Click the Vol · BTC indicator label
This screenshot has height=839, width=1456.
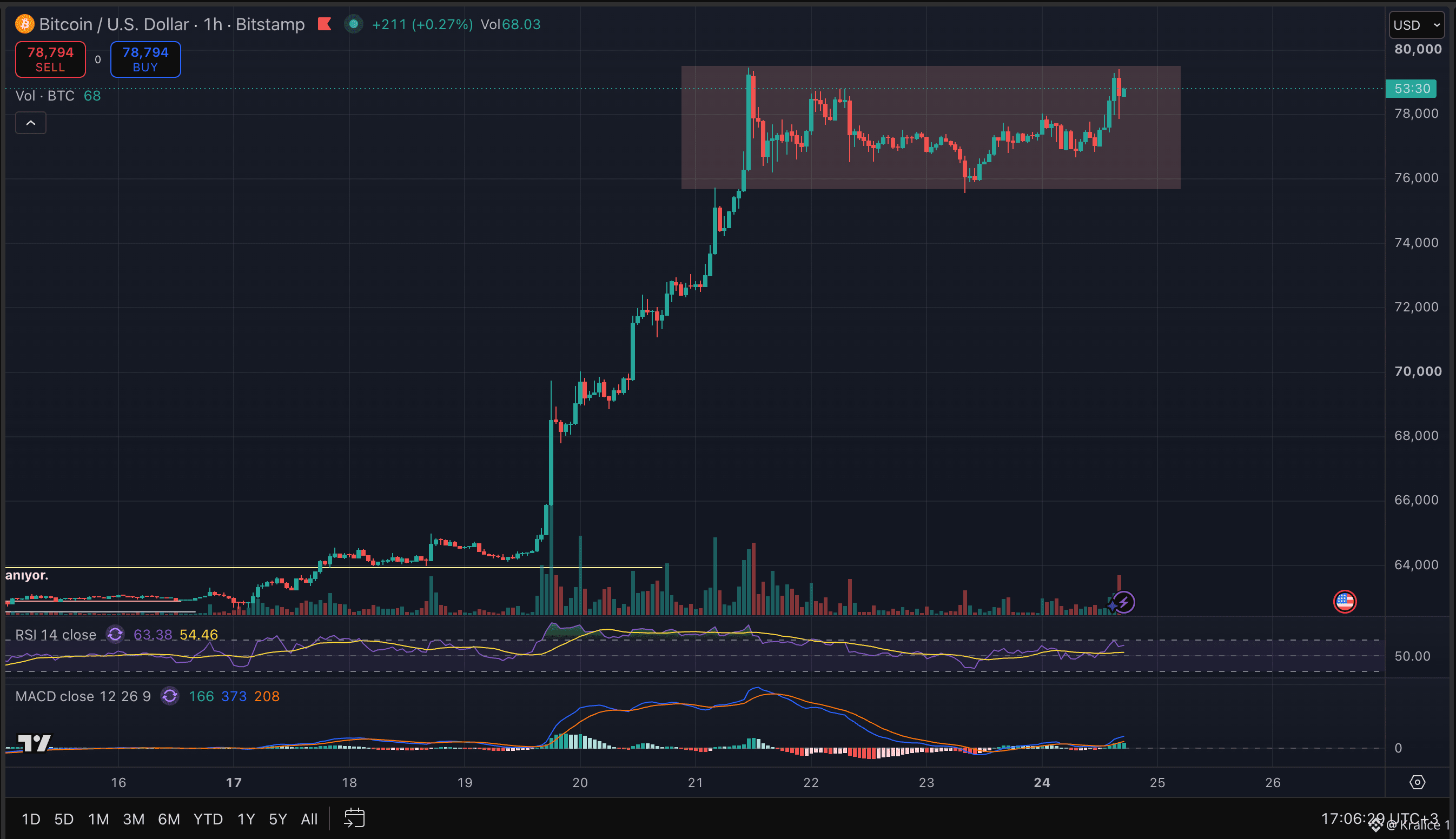(x=45, y=96)
